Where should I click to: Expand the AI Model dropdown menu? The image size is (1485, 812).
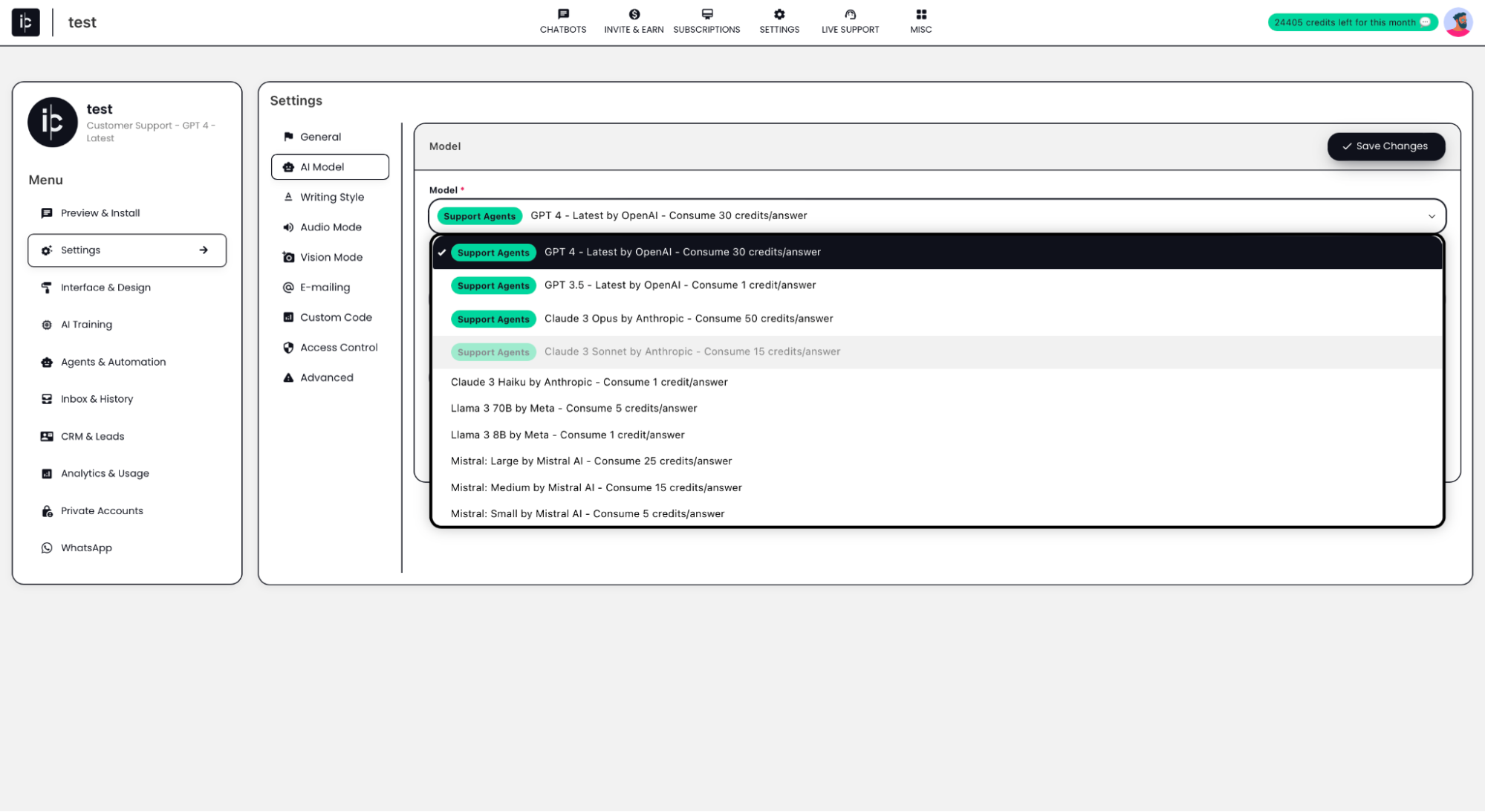tap(1431, 215)
